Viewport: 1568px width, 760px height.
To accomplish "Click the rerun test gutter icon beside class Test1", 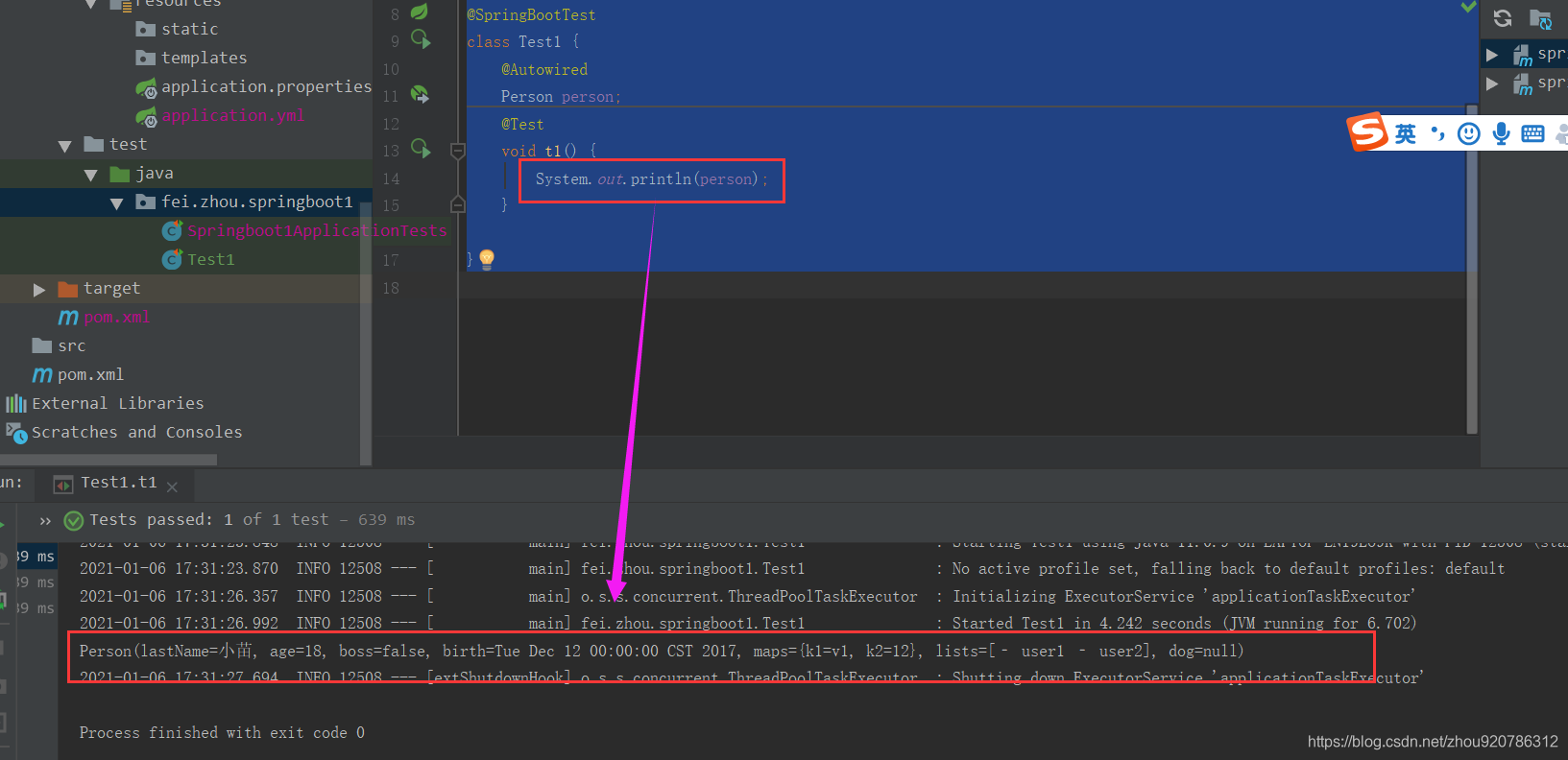I will (x=421, y=39).
